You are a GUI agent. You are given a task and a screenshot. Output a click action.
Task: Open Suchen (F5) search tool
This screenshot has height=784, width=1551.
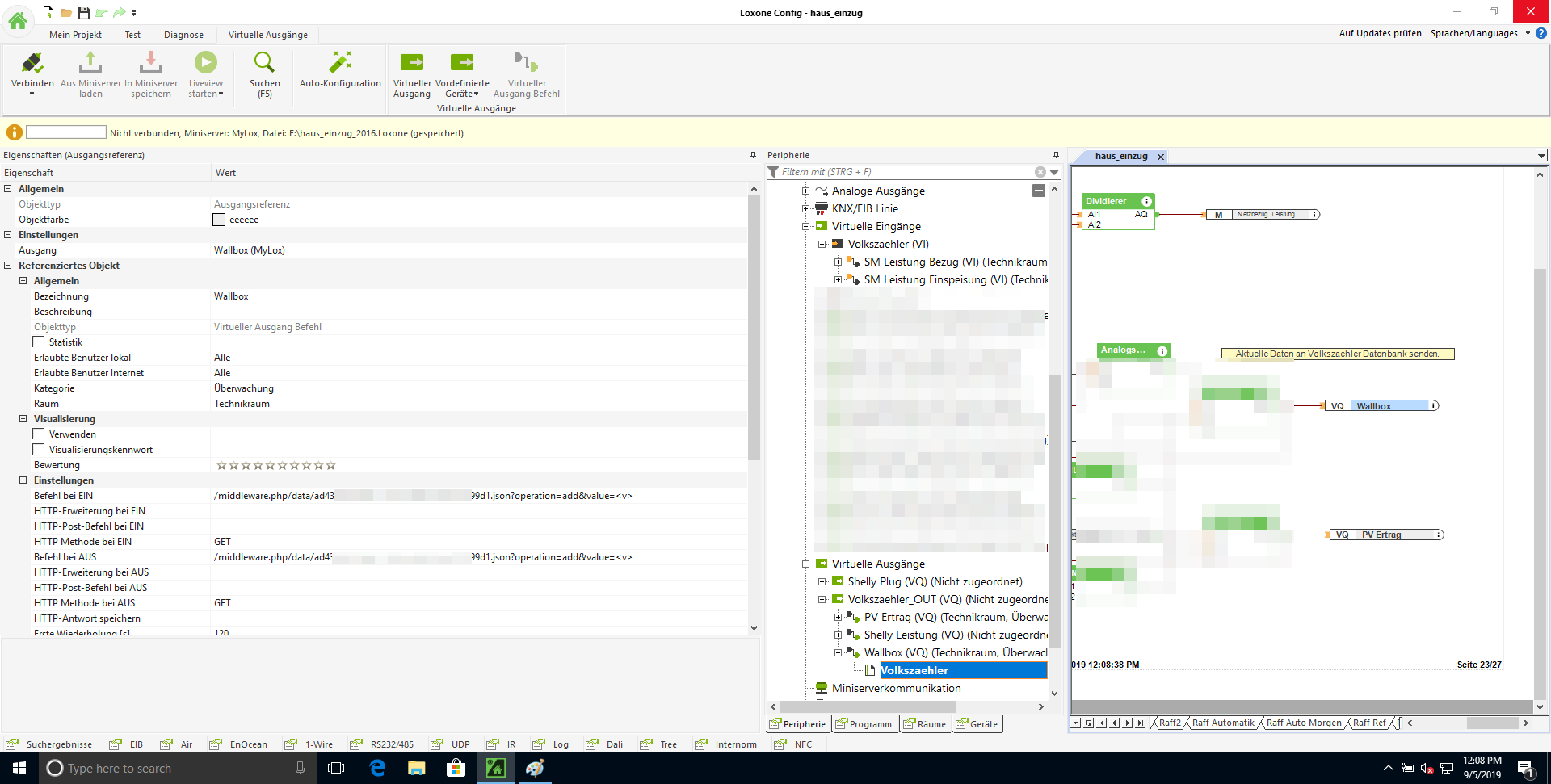[x=264, y=64]
